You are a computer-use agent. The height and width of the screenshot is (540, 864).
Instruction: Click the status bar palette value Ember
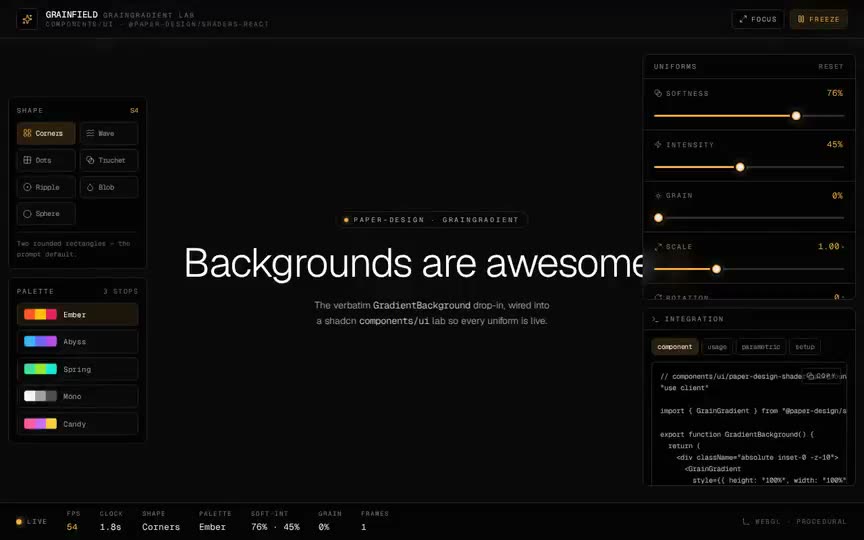coord(212,527)
